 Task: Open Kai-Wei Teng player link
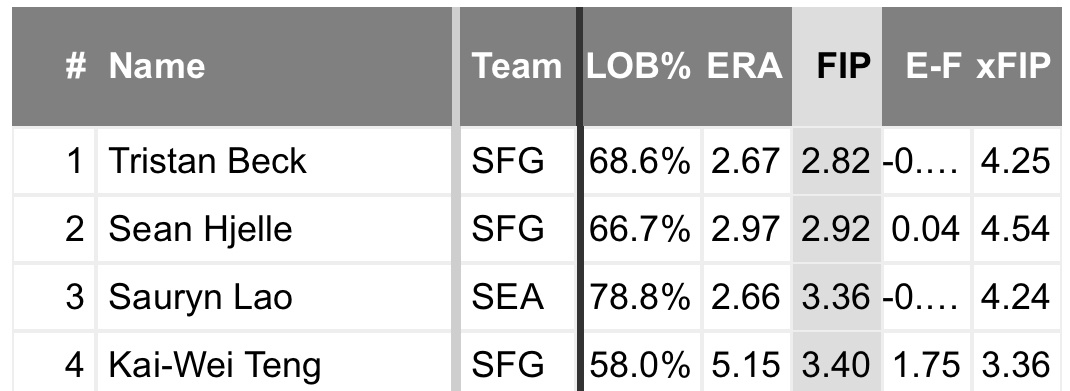214,364
